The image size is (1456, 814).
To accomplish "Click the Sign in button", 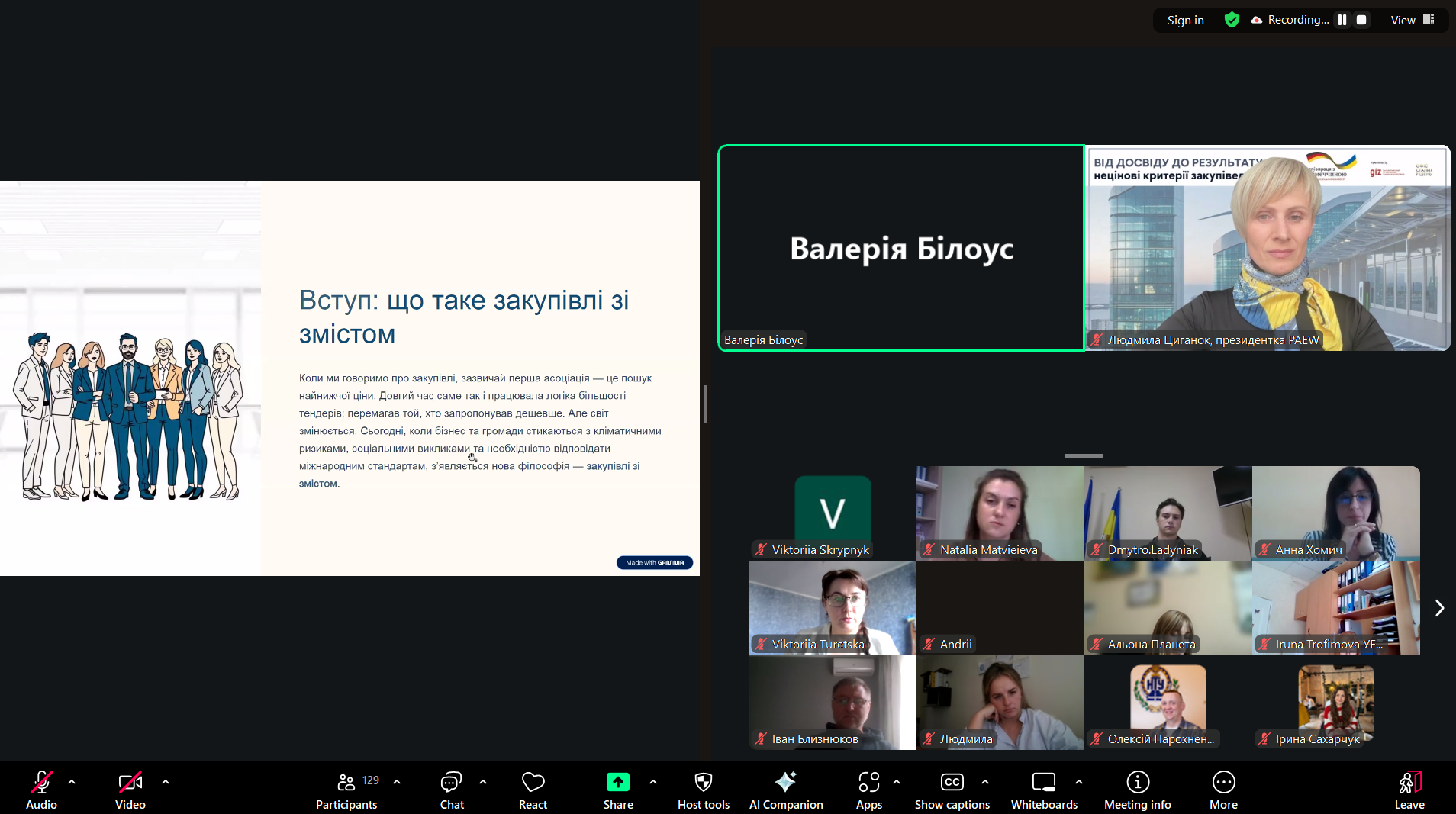I will pos(1185,20).
